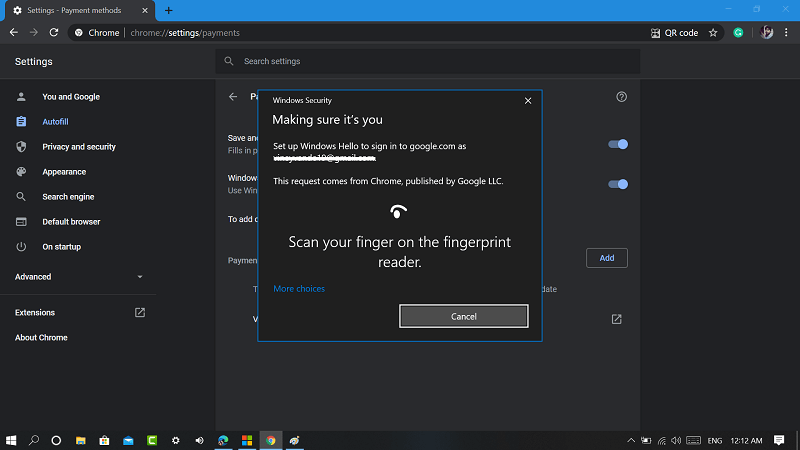Image resolution: width=800 pixels, height=450 pixels.
Task: Open the Windows Start menu
Action: pos(11,440)
